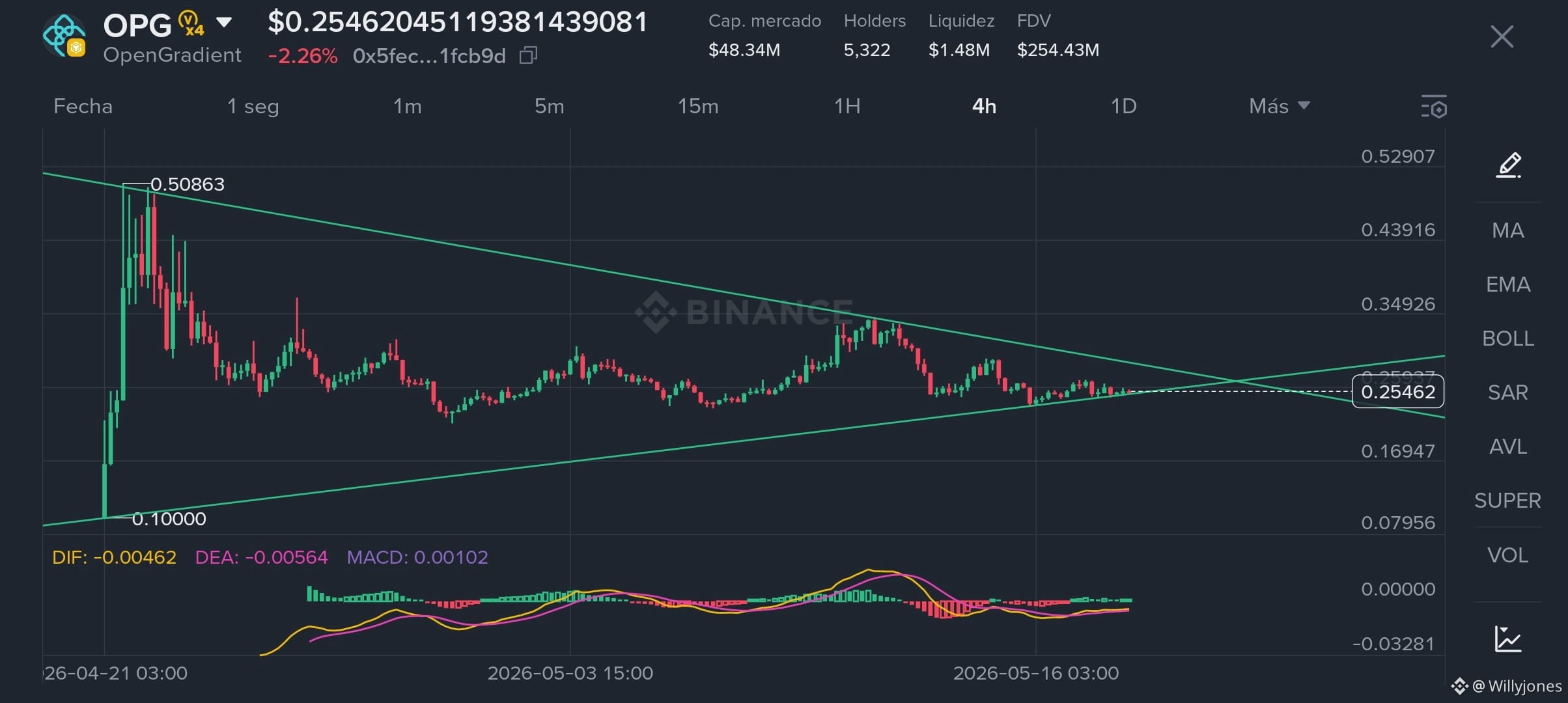This screenshot has height=703, width=1568.
Task: Toggle the VOL indicator
Action: tap(1508, 555)
